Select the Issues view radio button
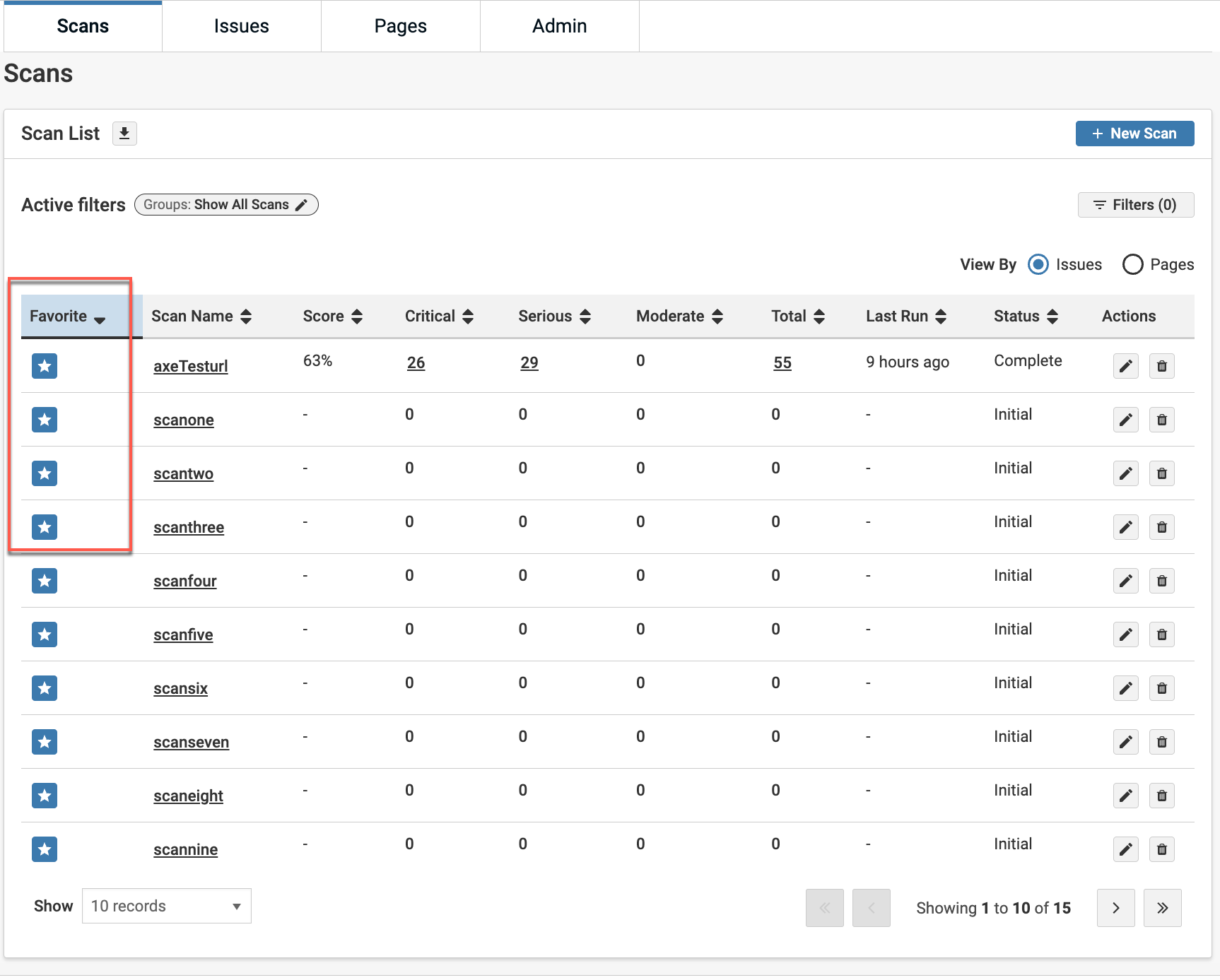1220x980 pixels. pos(1038,264)
